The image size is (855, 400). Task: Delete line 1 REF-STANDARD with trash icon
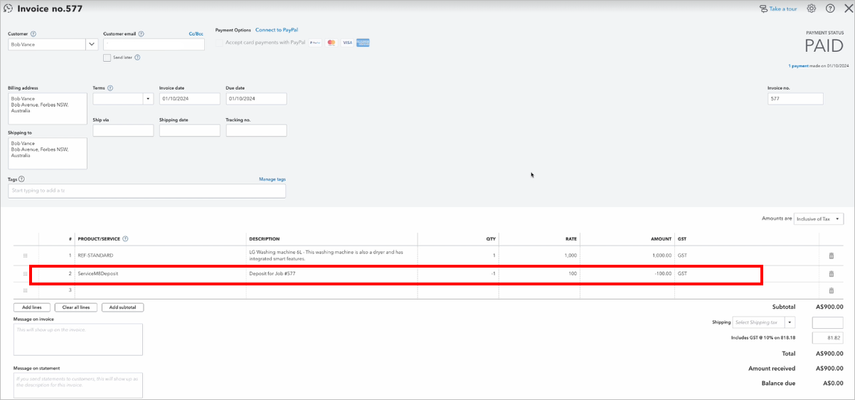click(x=832, y=256)
